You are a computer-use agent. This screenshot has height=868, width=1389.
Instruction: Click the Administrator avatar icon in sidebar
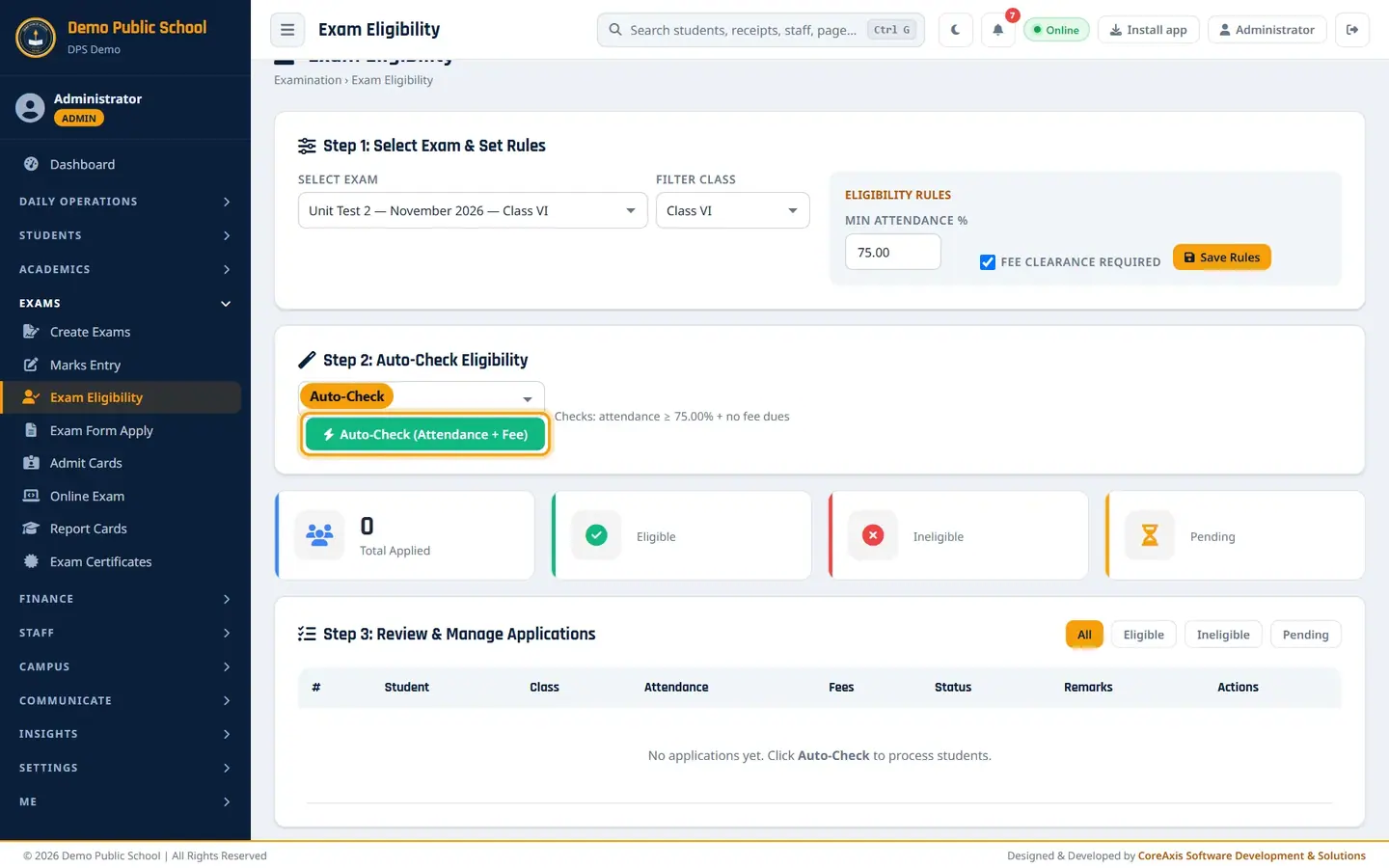[30, 108]
